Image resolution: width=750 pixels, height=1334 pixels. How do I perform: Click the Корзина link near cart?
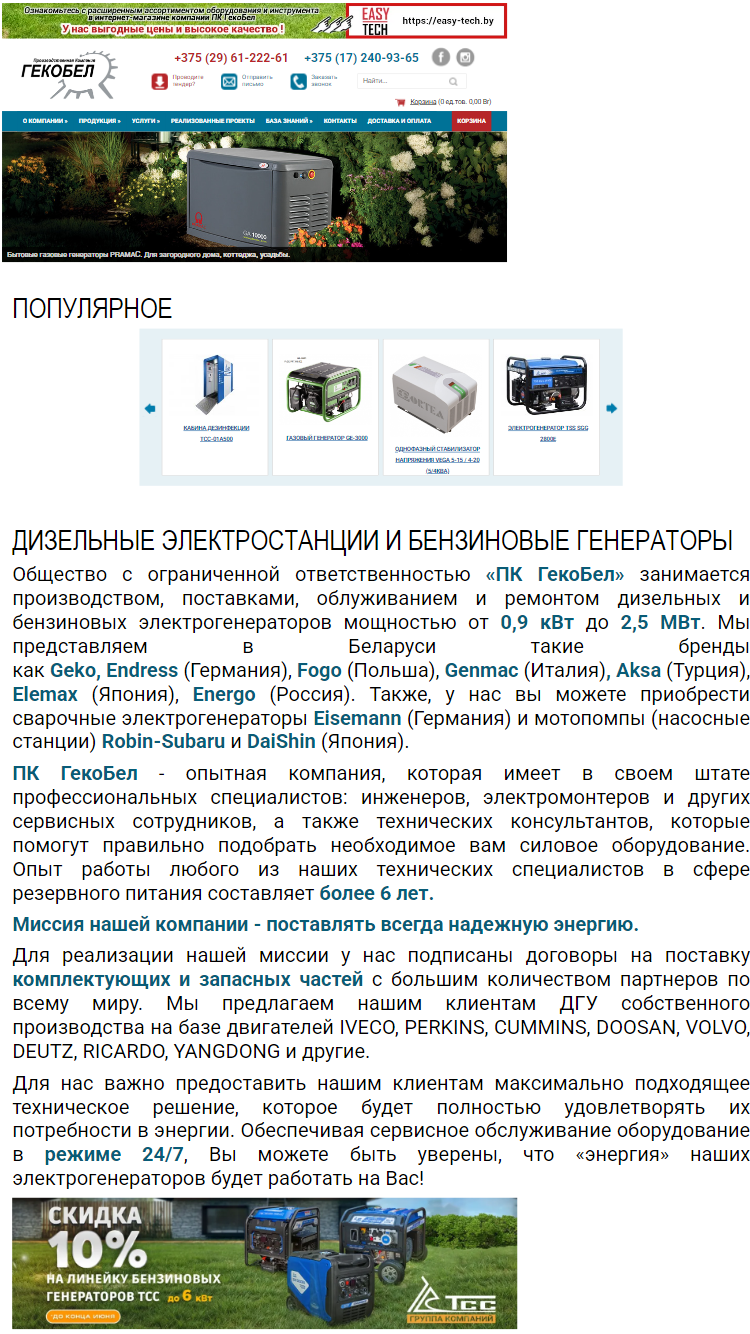(423, 101)
